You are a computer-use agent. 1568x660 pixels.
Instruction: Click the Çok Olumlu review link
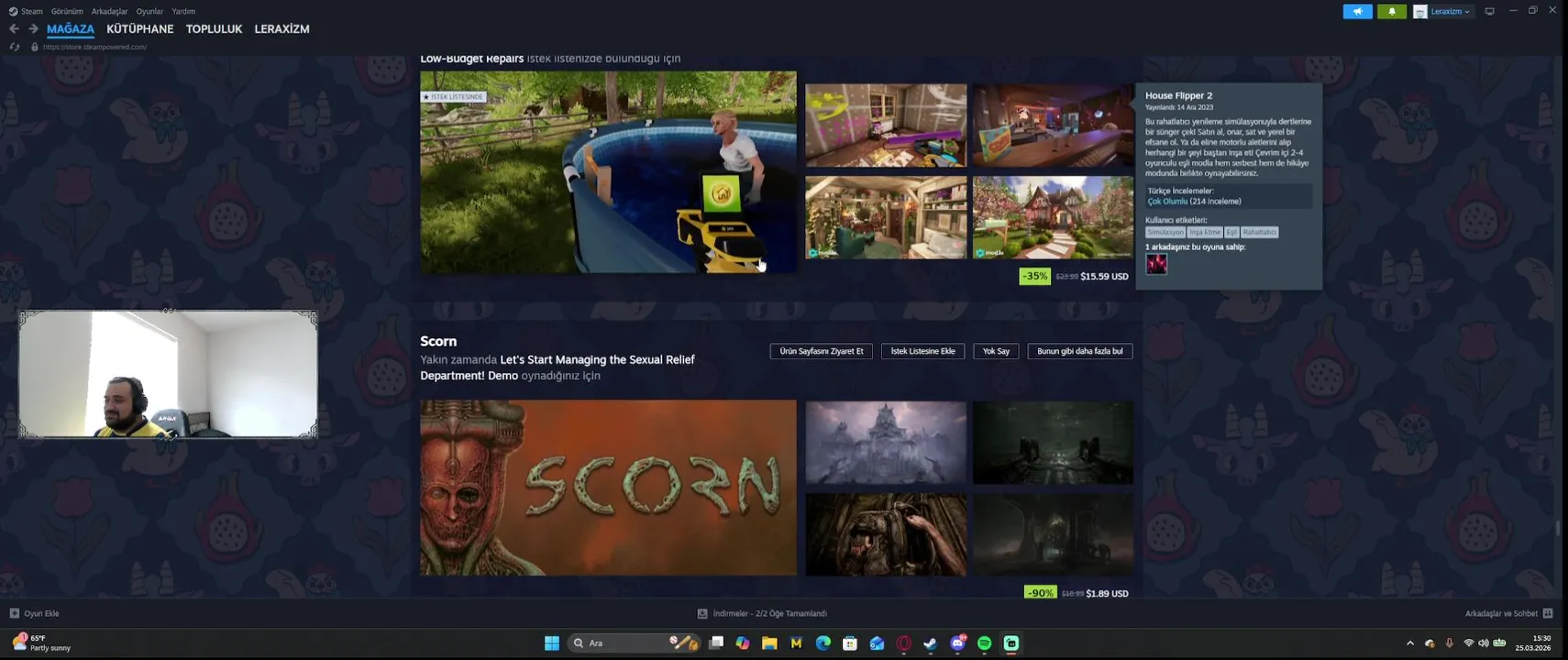1167,202
